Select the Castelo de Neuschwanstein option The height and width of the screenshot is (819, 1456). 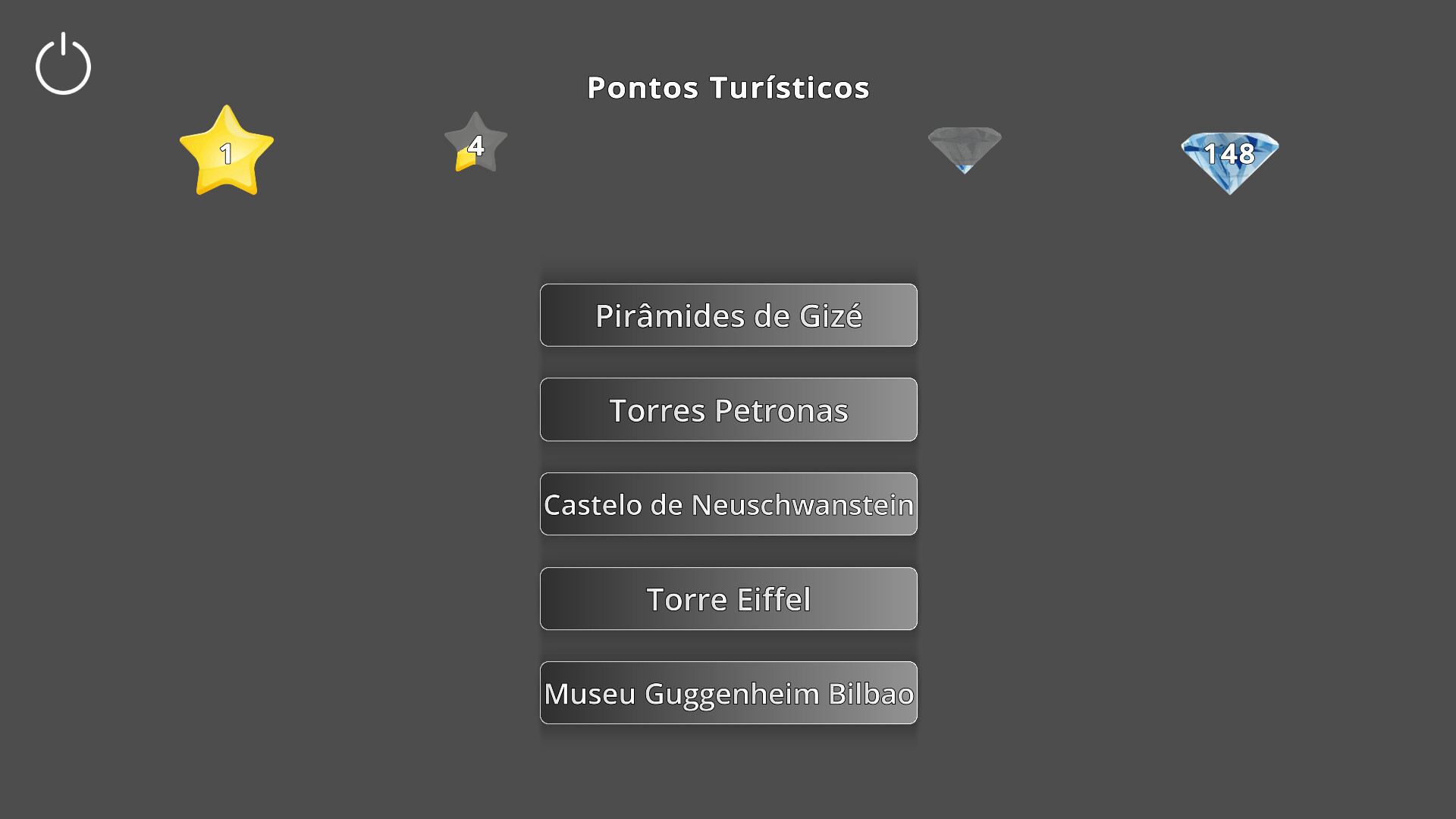click(728, 504)
